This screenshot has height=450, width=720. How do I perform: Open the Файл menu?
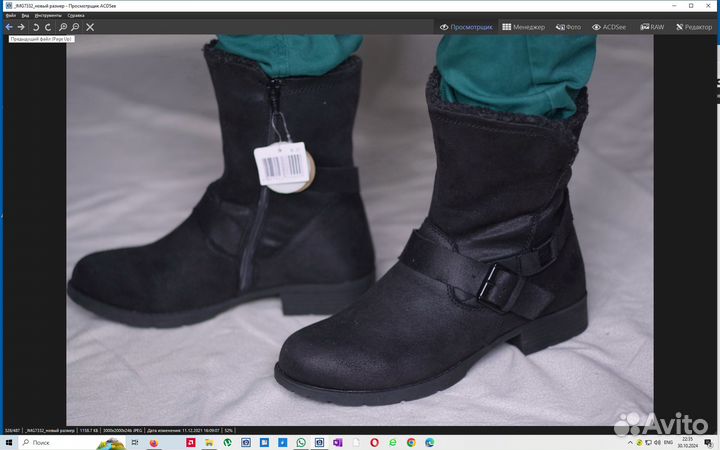(11, 16)
